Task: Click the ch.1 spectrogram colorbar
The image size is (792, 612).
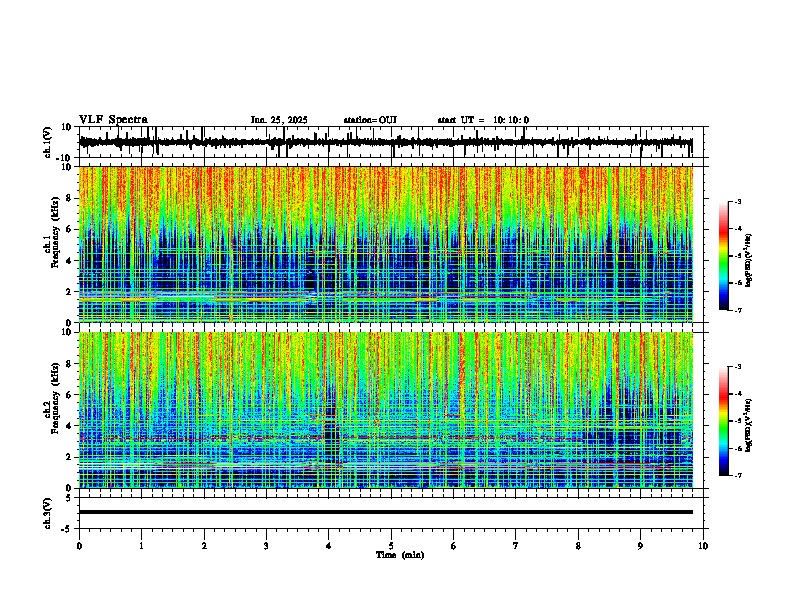Action: (x=724, y=256)
